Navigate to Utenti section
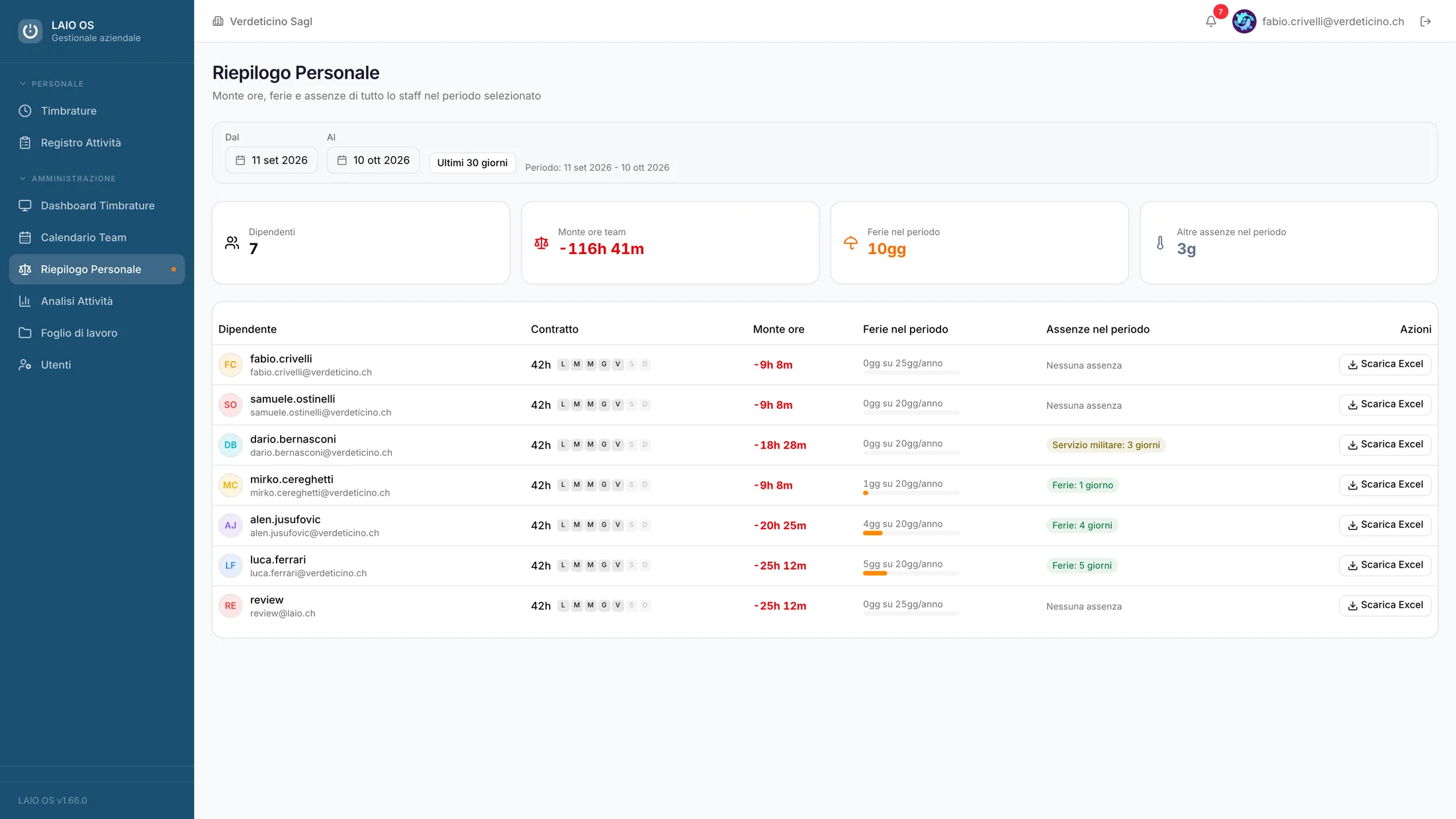This screenshot has height=819, width=1456. [97, 364]
